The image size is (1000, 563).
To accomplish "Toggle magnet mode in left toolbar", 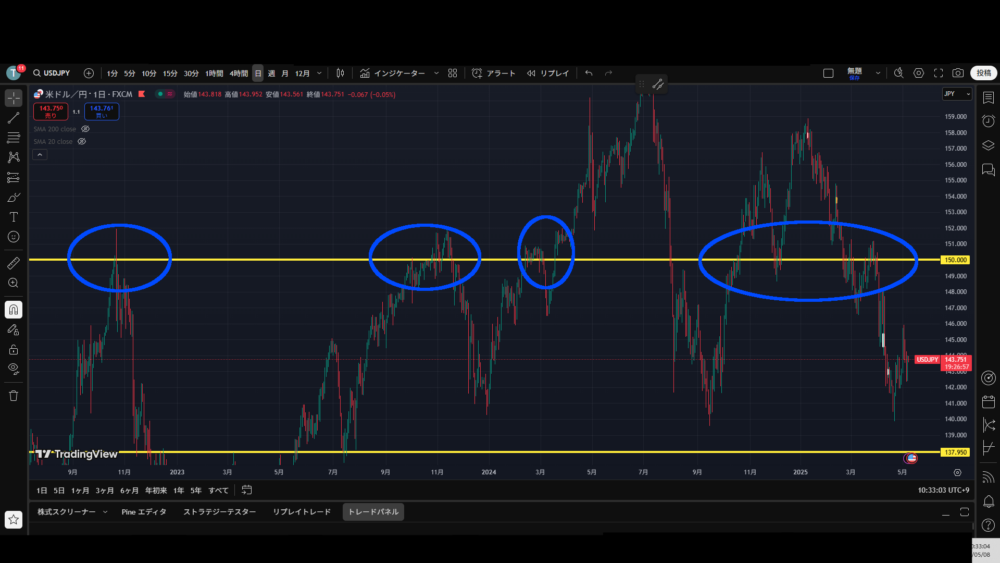I will point(13,309).
